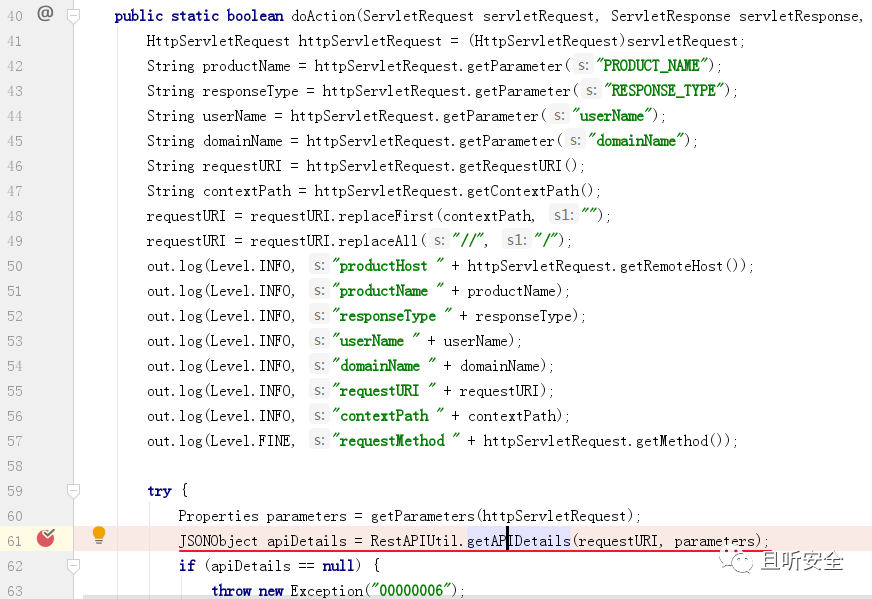
Task: Collapse the try block fold on line 59
Action: pos(73,491)
